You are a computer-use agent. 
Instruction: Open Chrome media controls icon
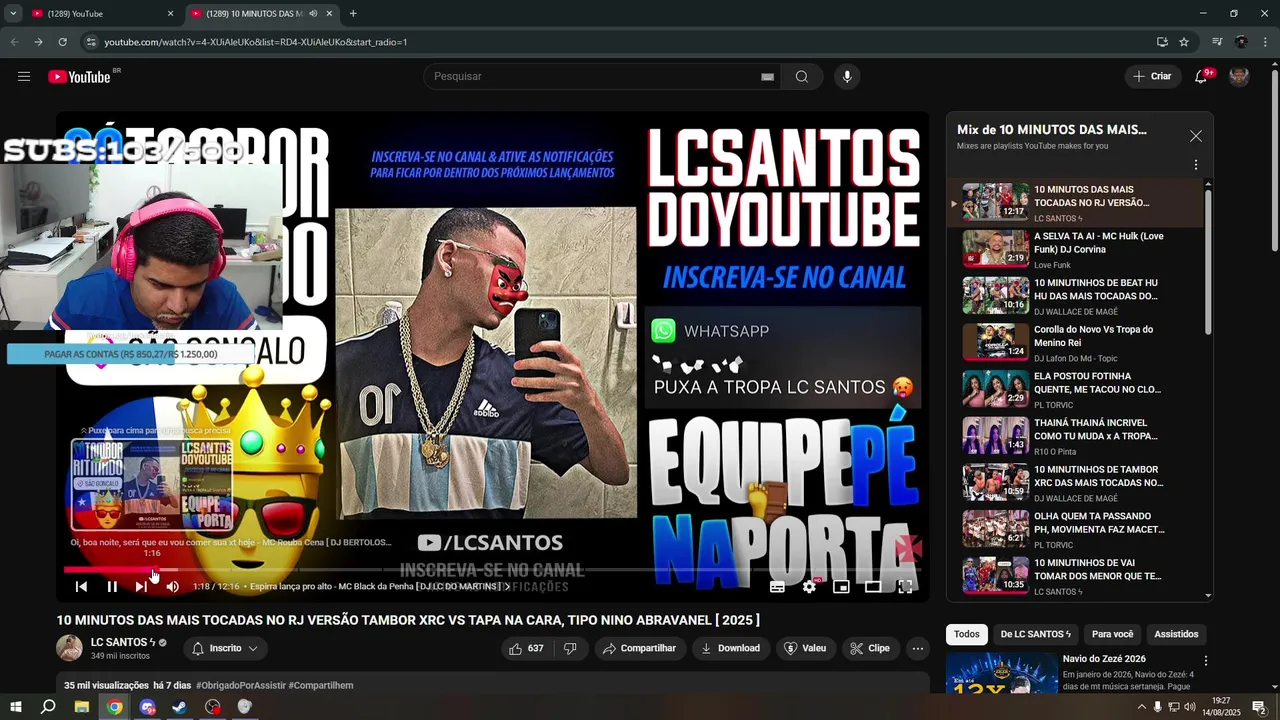pos(1216,42)
